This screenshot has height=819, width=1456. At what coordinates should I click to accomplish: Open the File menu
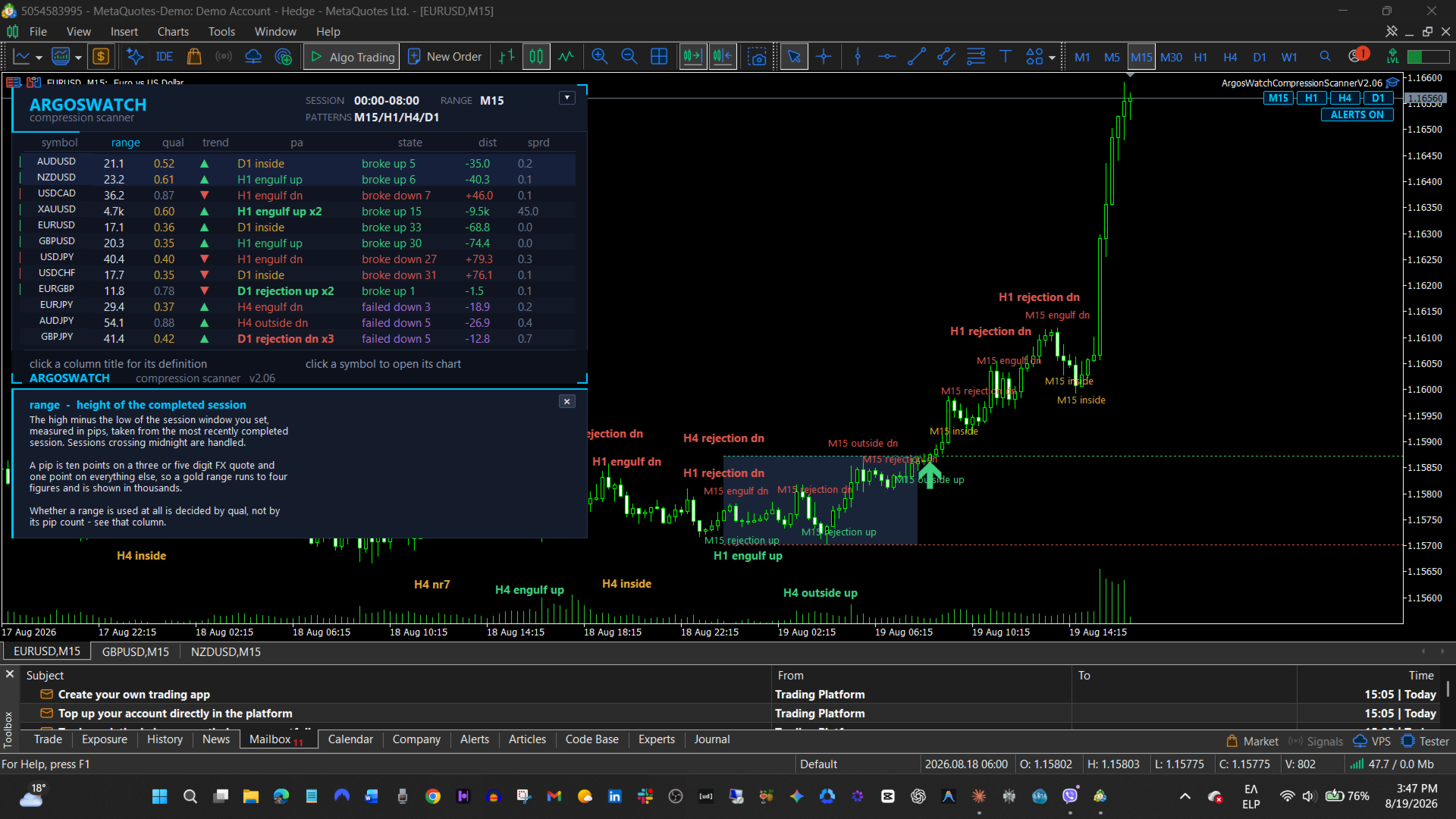click(38, 32)
